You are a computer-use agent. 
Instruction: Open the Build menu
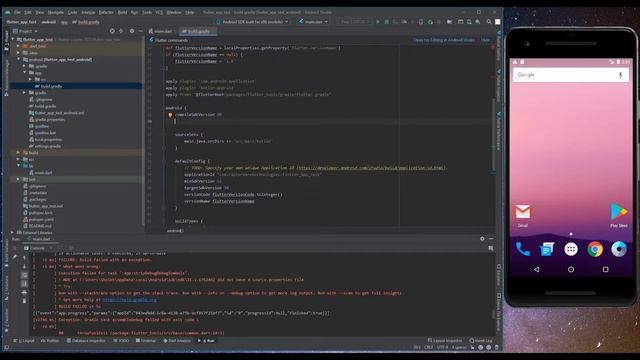pyautogui.click(x=122, y=12)
